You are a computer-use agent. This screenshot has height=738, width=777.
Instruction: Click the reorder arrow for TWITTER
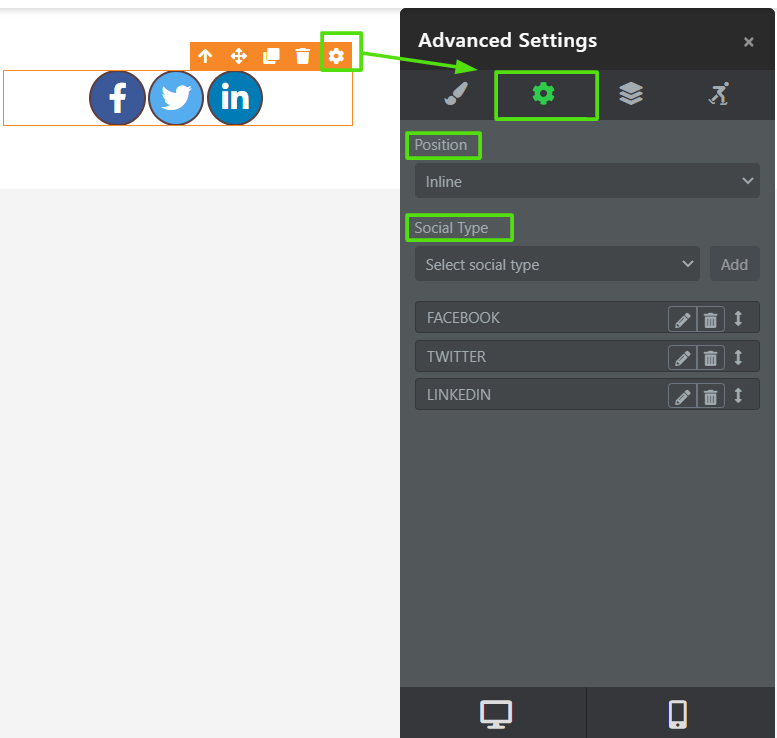738,357
